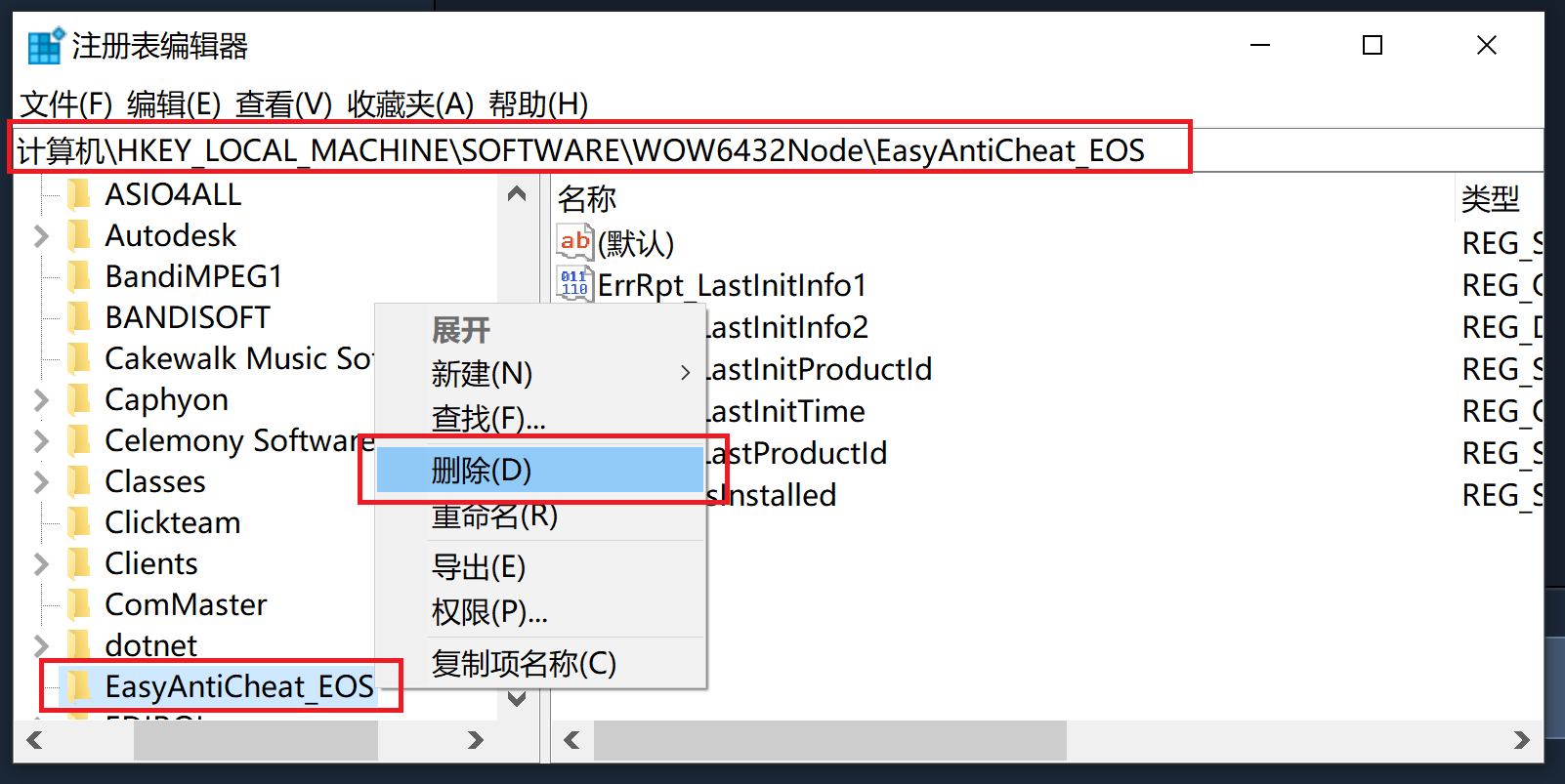Click the registry path address bar
Viewport: 1565px width, 784px height.
click(x=778, y=150)
